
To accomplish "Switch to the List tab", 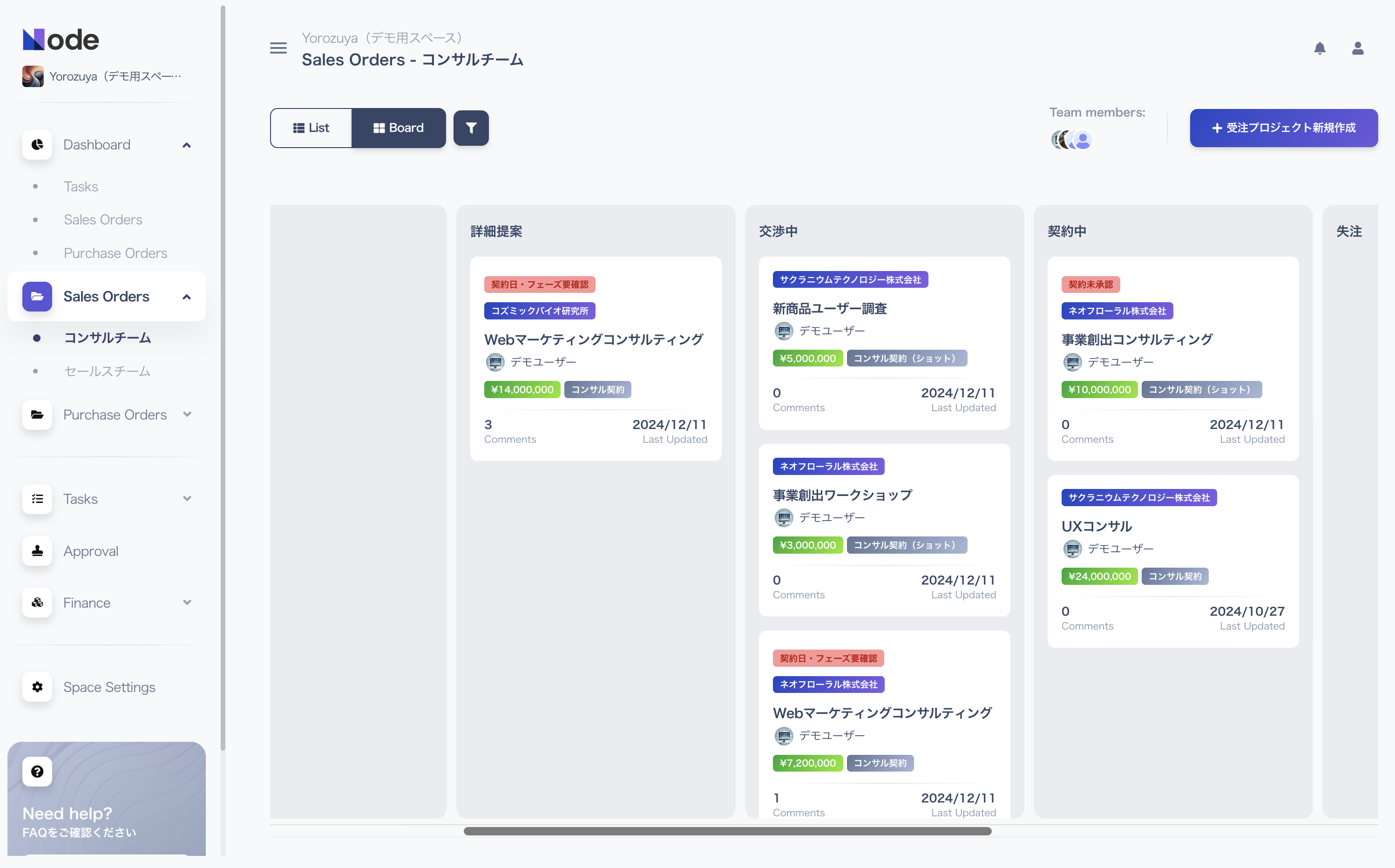I will click(311, 127).
